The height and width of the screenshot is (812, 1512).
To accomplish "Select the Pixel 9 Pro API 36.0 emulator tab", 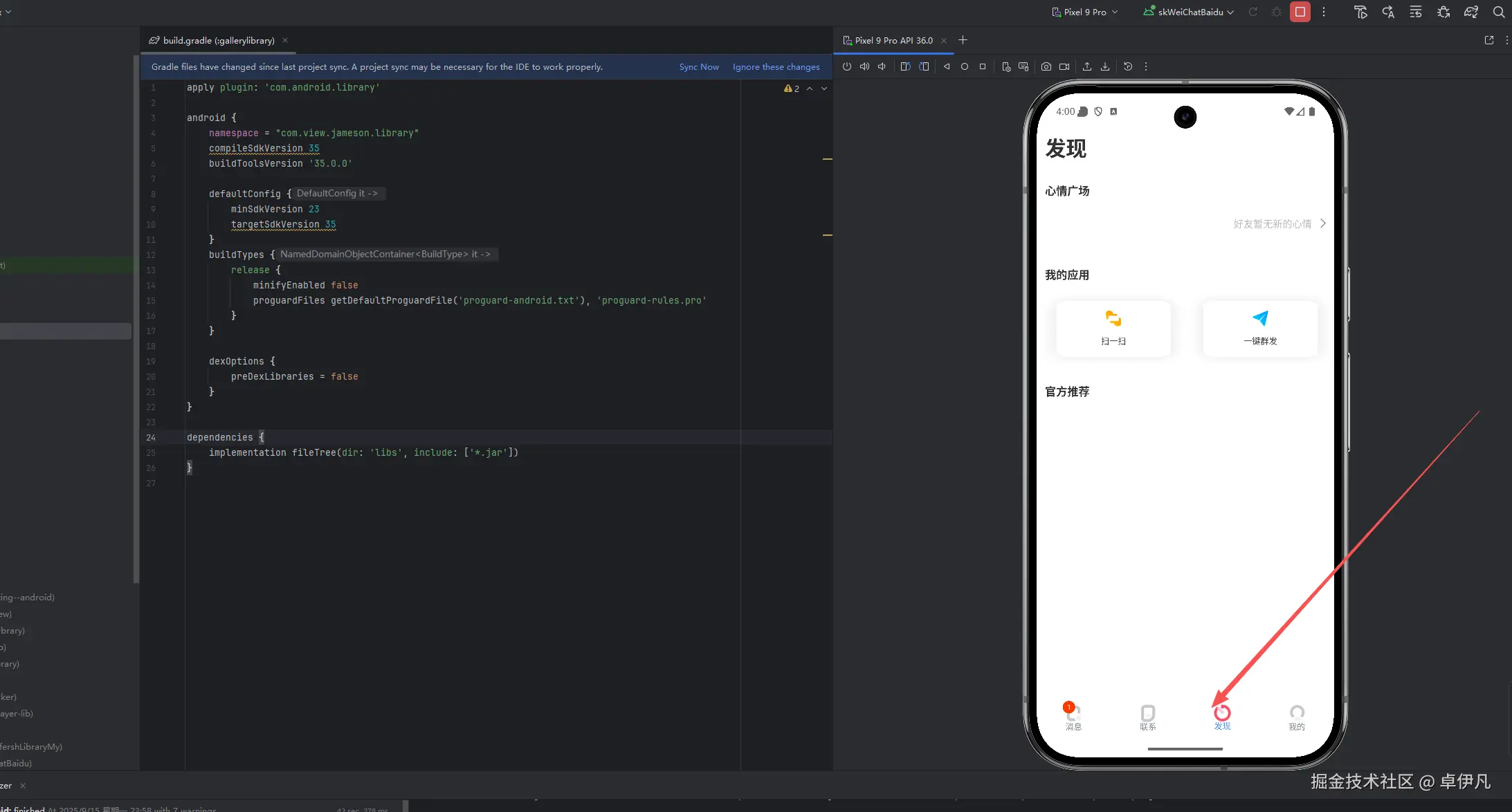I will [x=893, y=40].
